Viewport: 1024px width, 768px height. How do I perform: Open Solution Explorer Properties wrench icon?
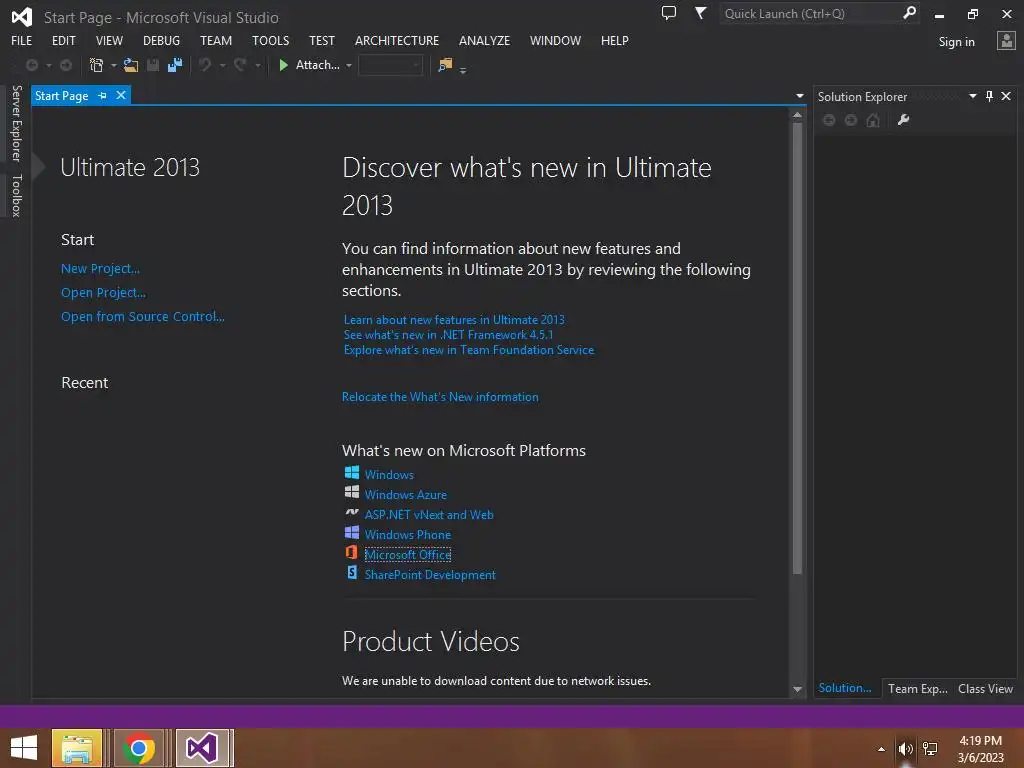point(904,120)
